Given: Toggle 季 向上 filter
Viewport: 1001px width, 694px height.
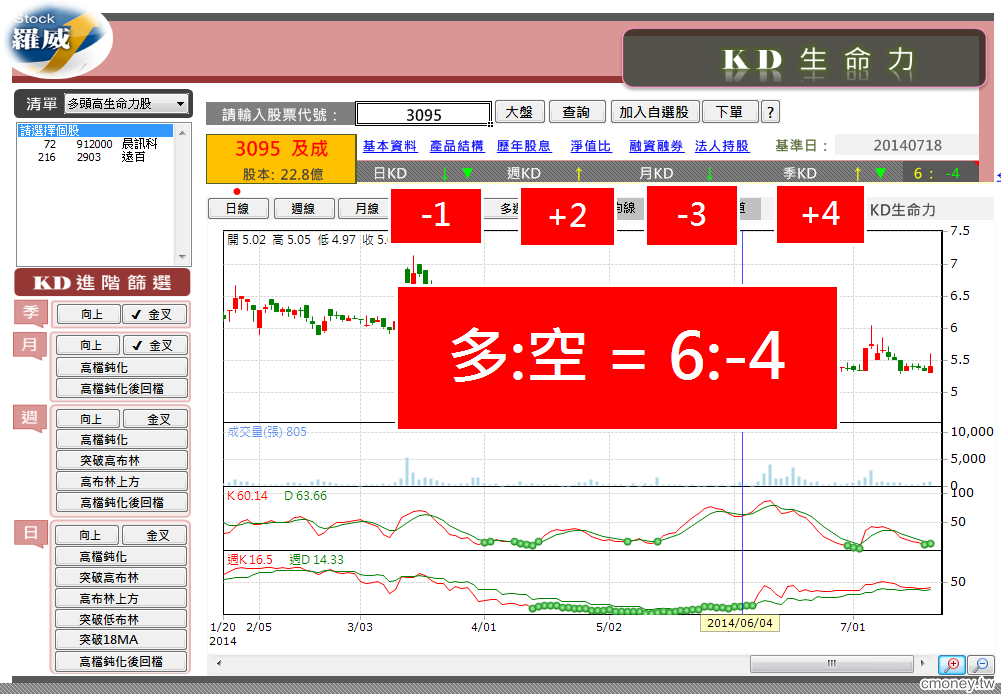Looking at the screenshot, I should click(x=89, y=314).
